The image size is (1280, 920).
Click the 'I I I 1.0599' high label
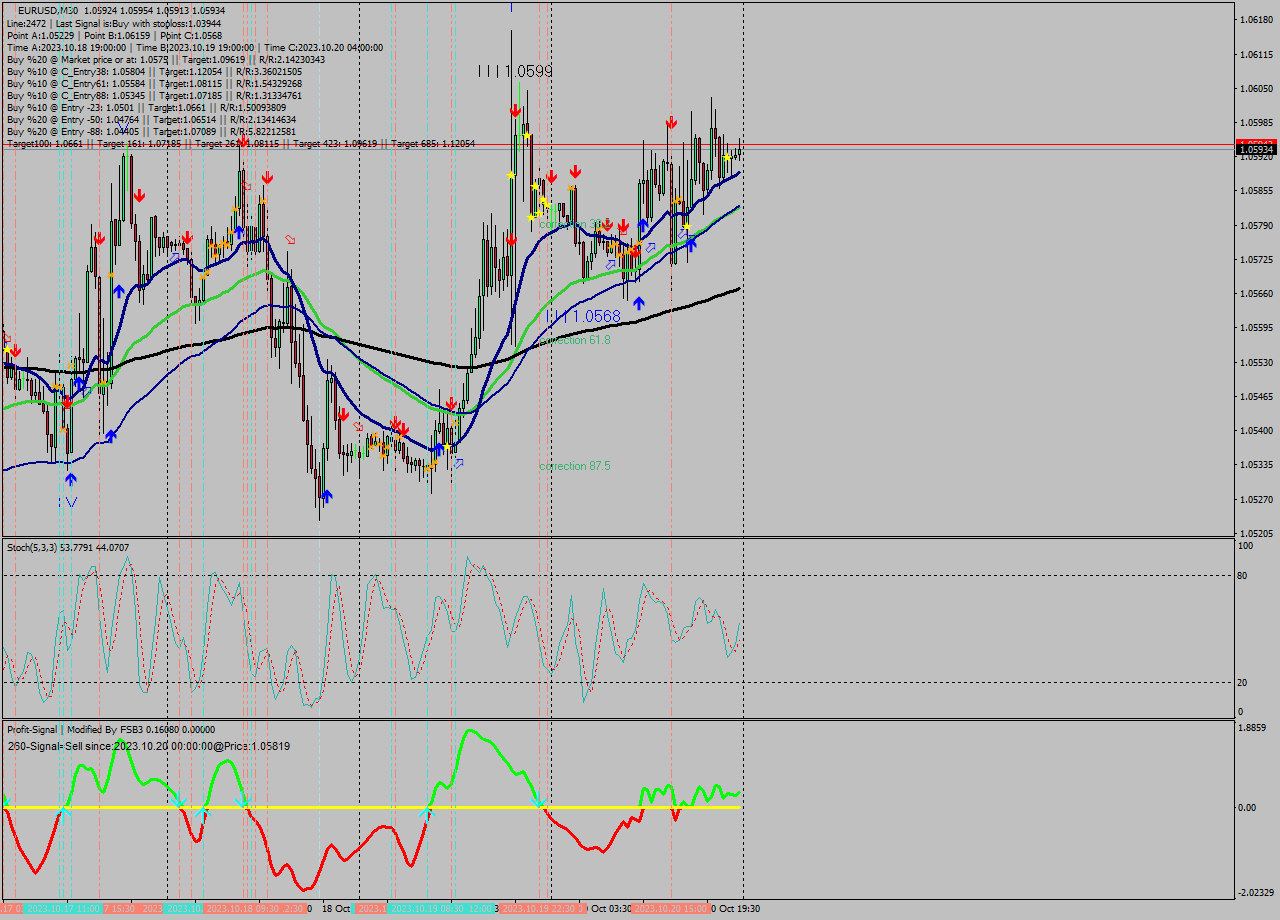click(515, 71)
